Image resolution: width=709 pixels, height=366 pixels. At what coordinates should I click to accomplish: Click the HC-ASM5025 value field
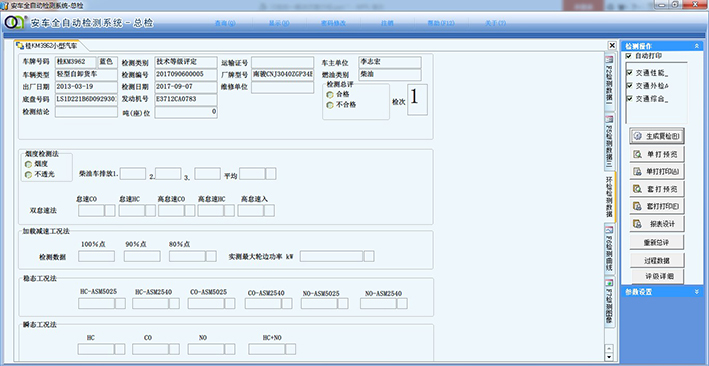click(96, 303)
